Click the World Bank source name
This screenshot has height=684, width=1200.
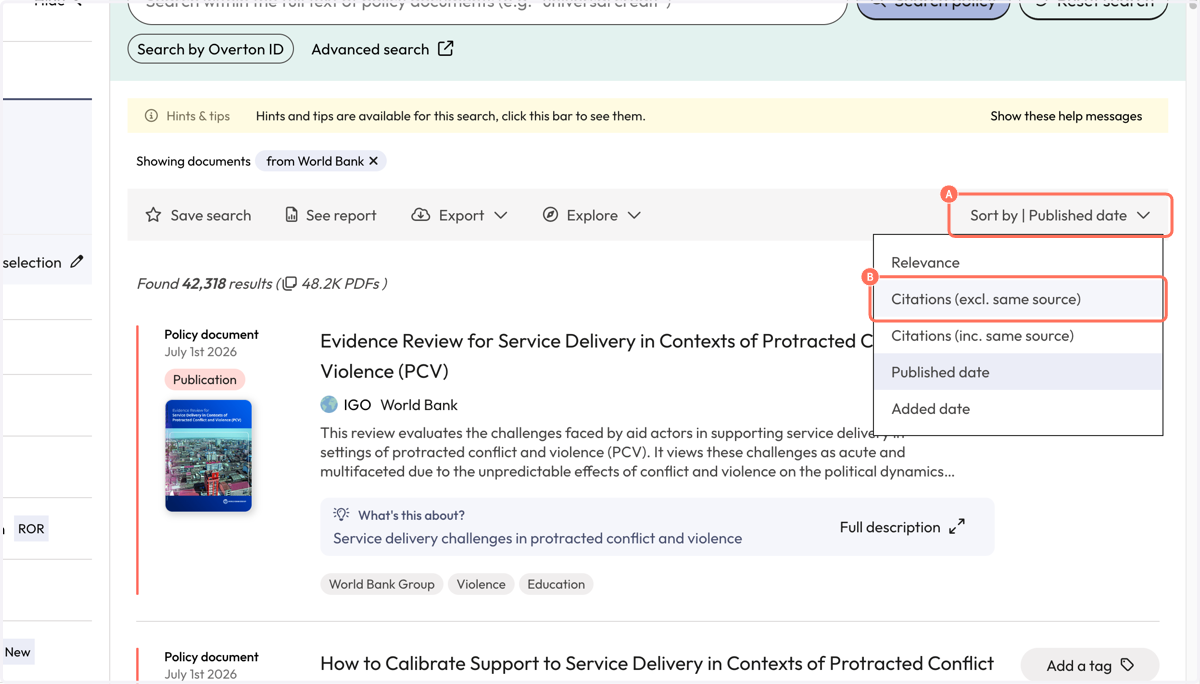tap(419, 405)
